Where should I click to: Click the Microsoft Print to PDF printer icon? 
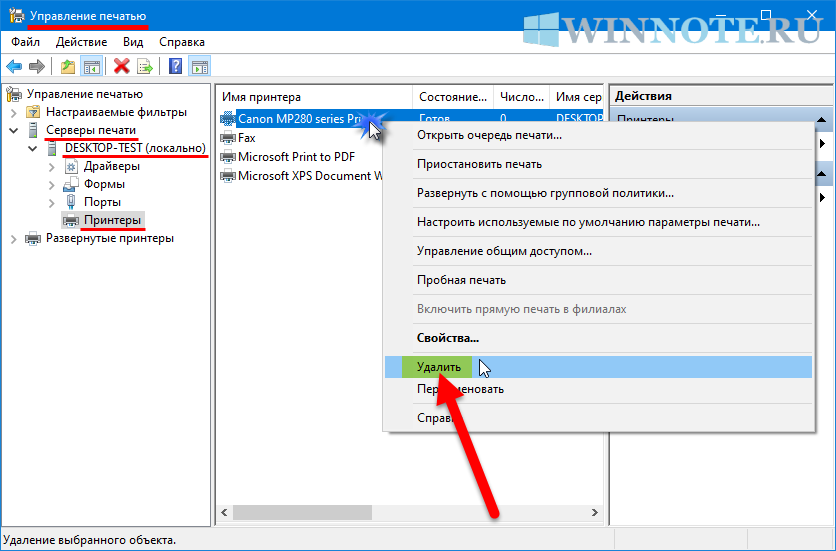coord(228,157)
